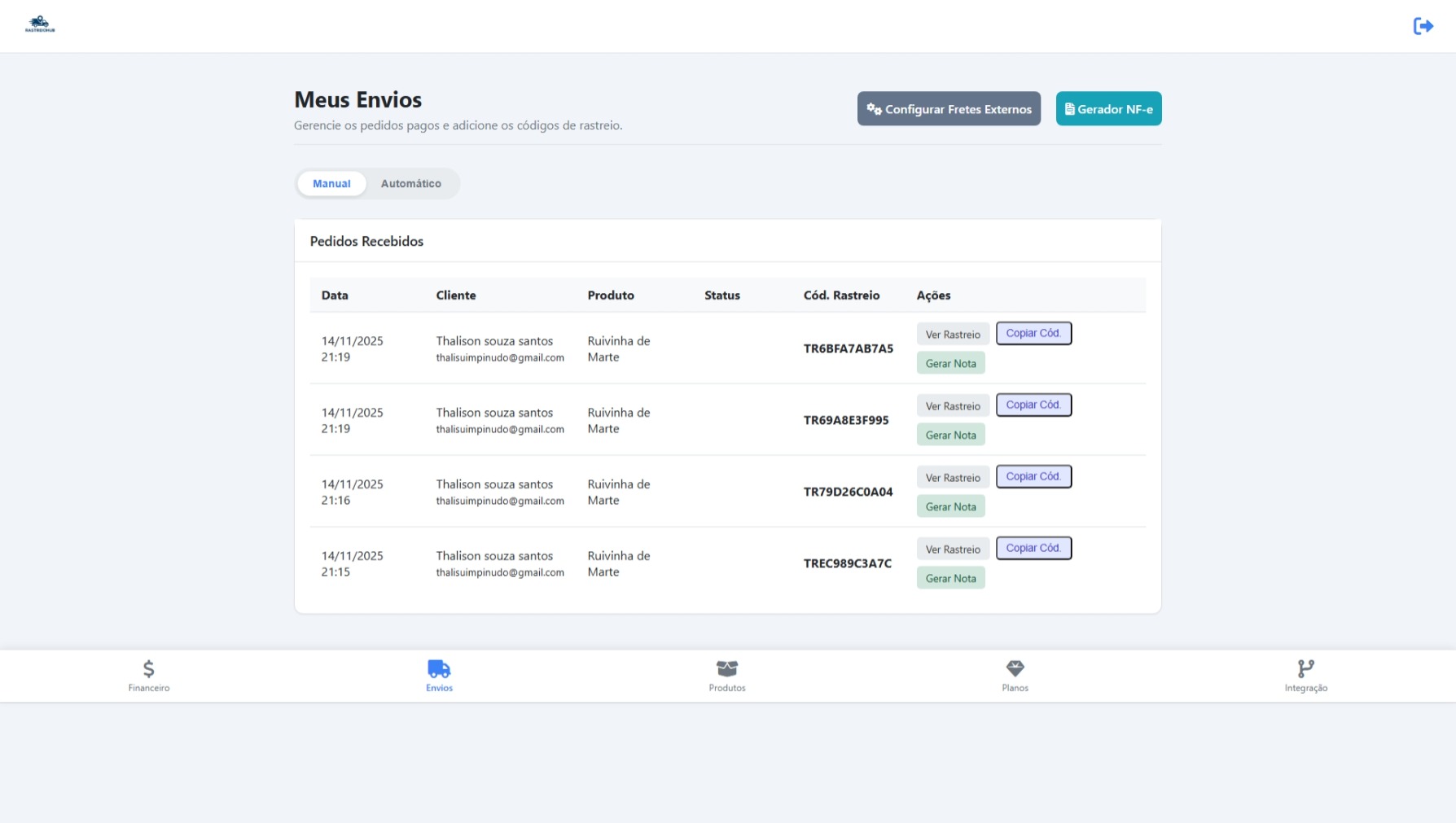
Task: Open Financeiro dollar sign icon
Action: (x=148, y=668)
